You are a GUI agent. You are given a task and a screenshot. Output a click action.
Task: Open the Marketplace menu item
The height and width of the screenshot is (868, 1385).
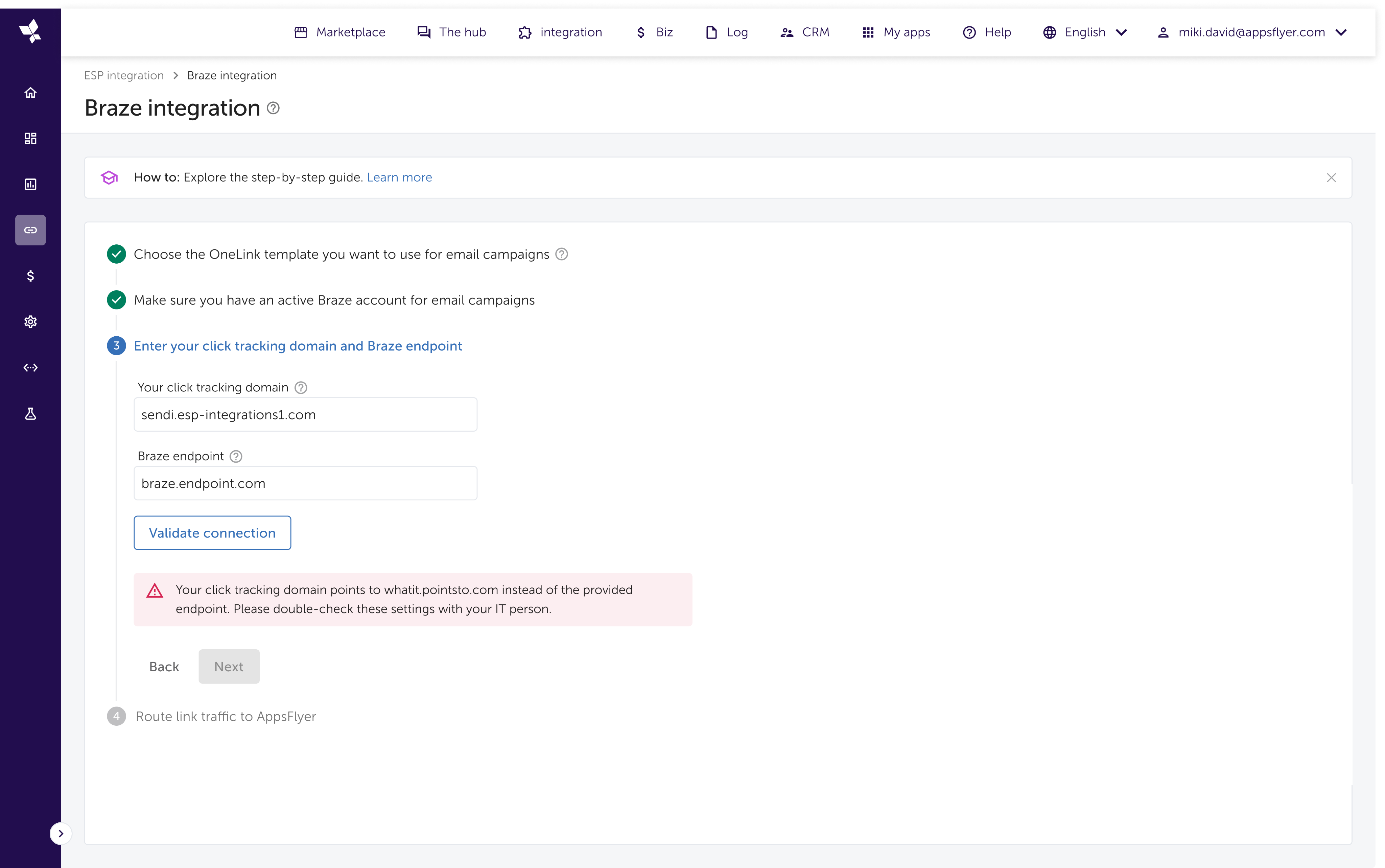[x=340, y=32]
